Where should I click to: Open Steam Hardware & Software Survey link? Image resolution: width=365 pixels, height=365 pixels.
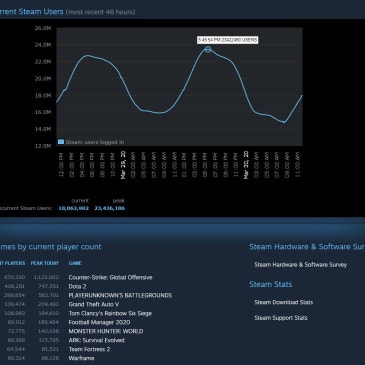[301, 265]
